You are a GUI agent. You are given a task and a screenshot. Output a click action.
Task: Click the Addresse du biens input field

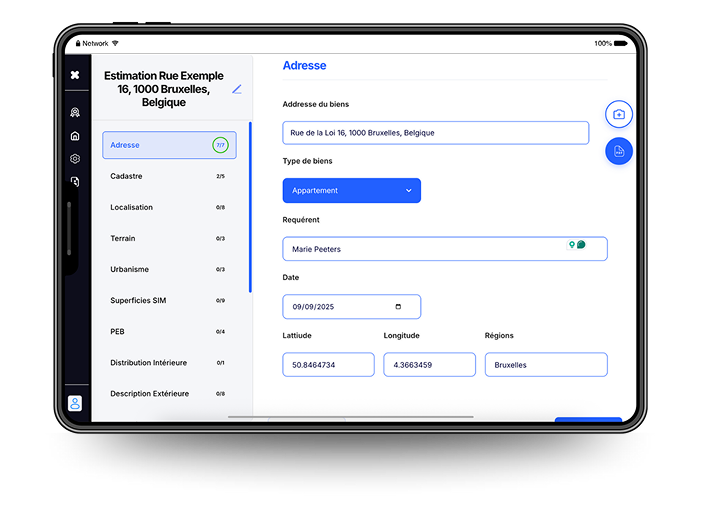pyautogui.click(x=435, y=132)
